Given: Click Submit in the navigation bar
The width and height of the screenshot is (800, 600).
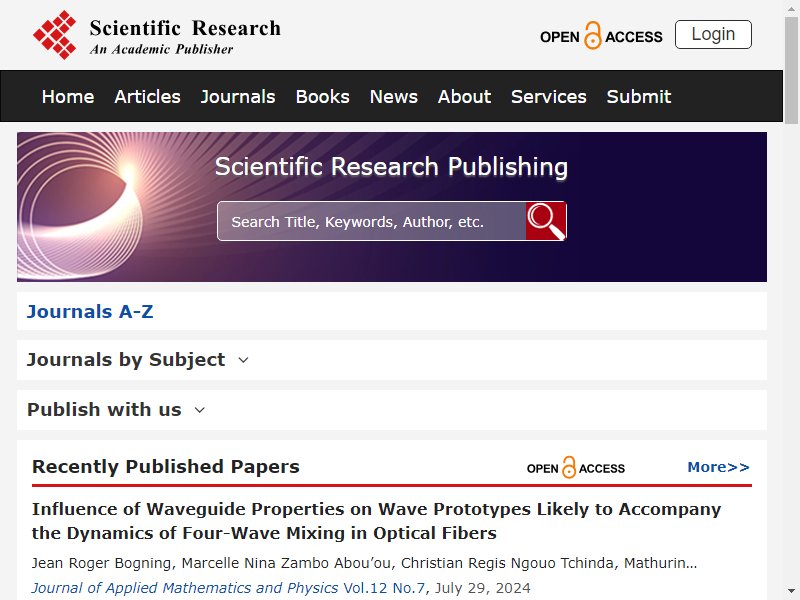Looking at the screenshot, I should [x=639, y=96].
